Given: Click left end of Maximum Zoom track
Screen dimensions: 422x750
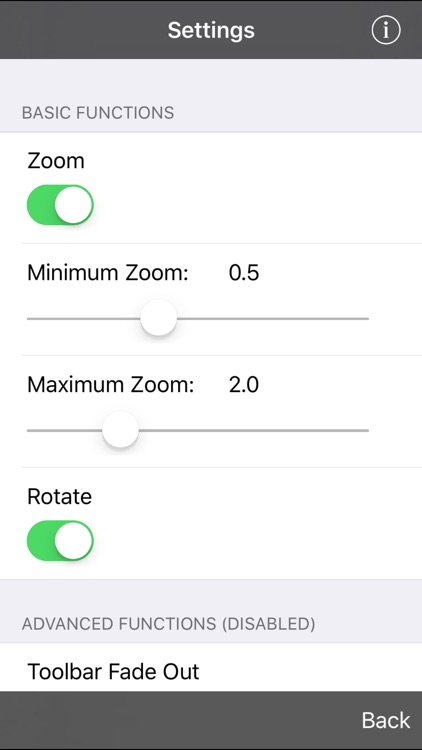Looking at the screenshot, I should click(x=32, y=430).
